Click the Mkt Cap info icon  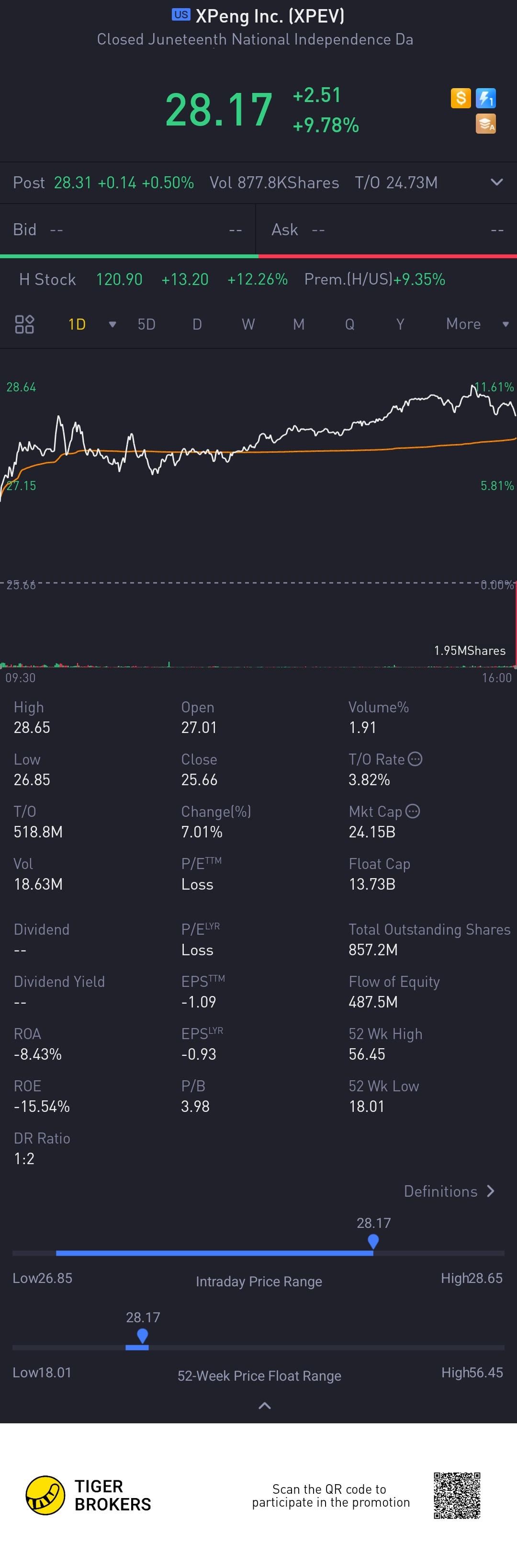(412, 812)
